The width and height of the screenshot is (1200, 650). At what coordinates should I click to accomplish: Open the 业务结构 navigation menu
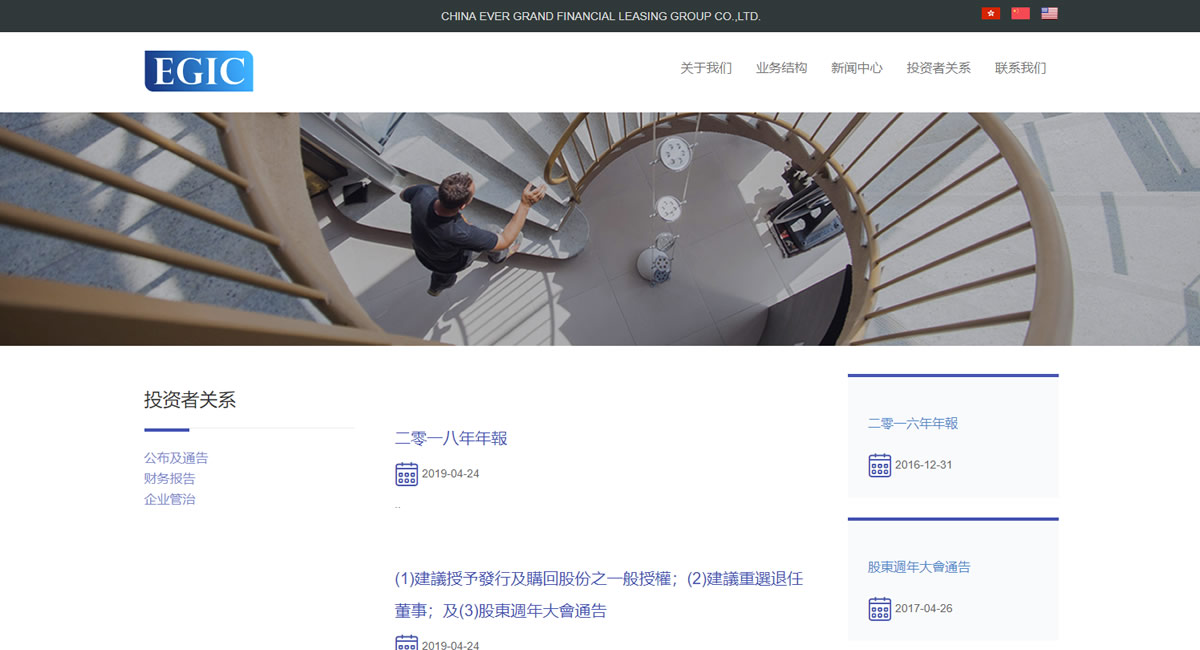pos(781,68)
